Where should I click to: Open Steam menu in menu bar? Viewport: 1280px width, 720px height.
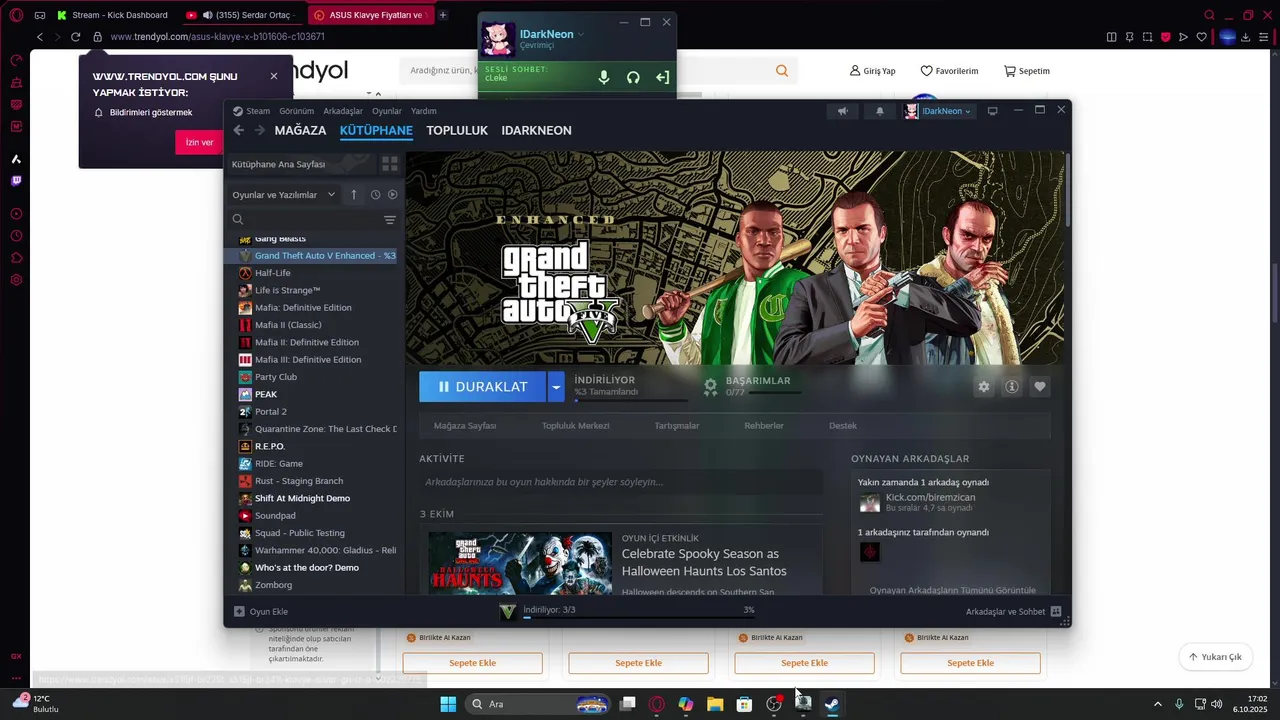point(258,111)
